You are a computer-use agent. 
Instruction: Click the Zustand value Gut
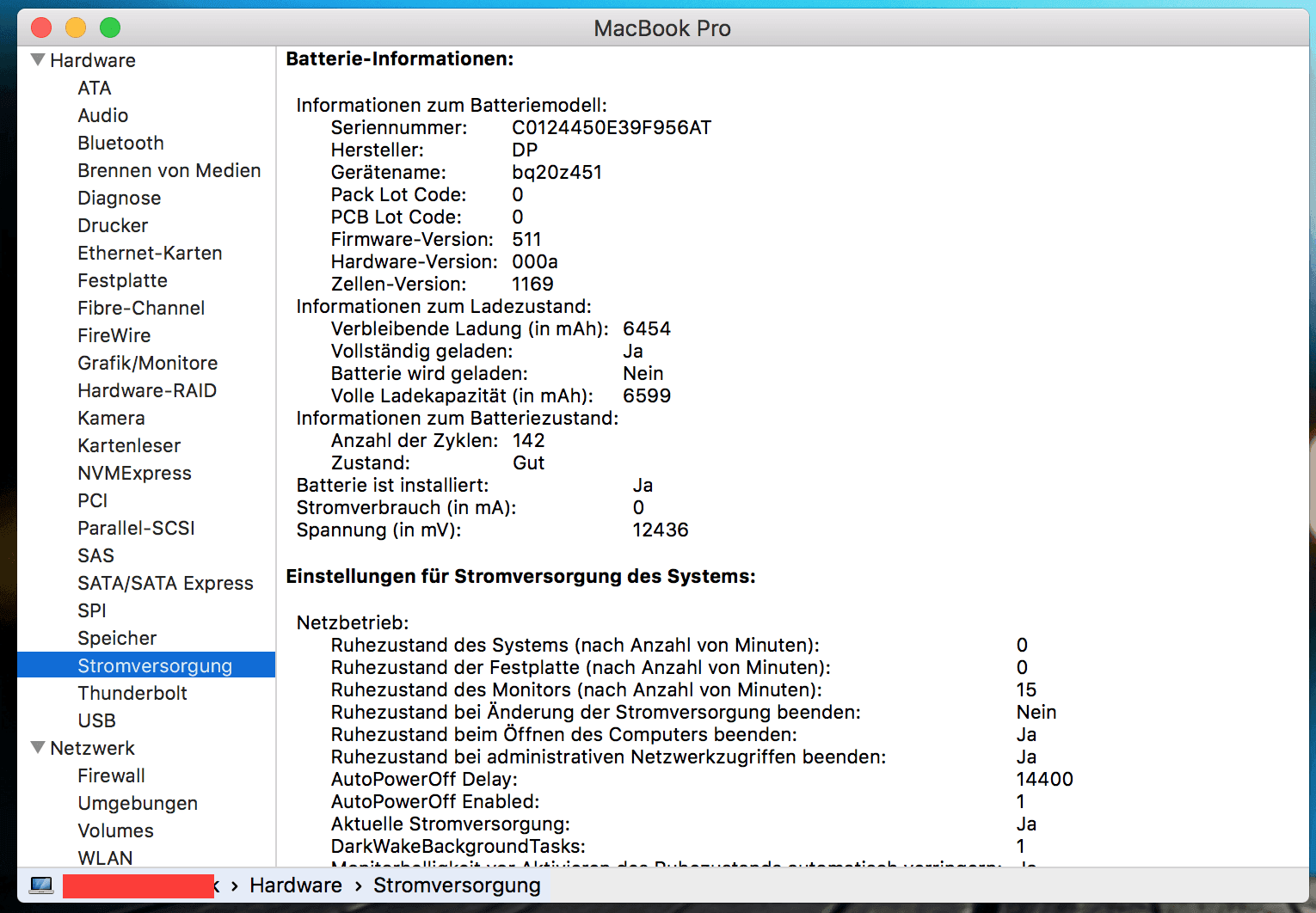[x=529, y=463]
